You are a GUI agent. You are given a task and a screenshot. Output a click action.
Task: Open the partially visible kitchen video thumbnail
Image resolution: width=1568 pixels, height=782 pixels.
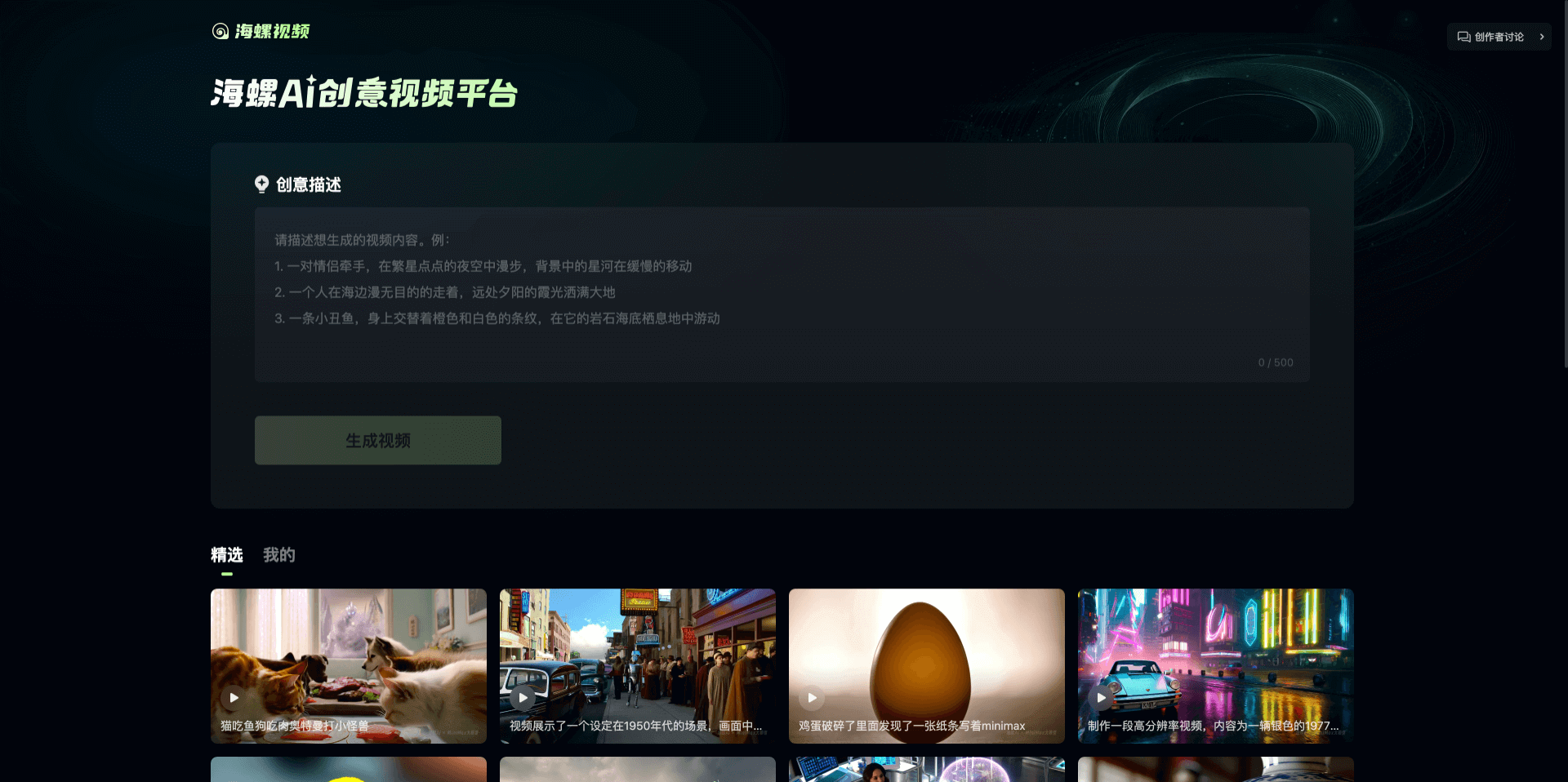click(926, 769)
